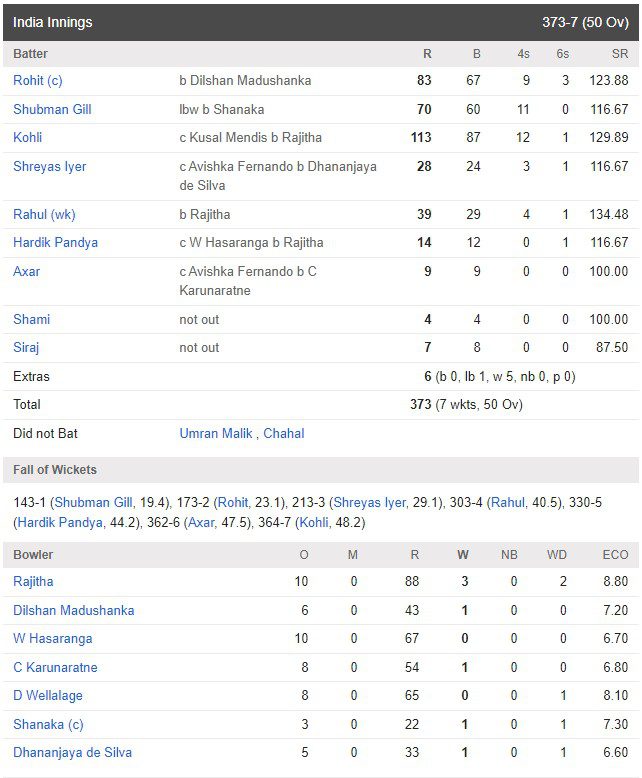Open Dilshan Madushanka bowler link
This screenshot has height=778, width=642.
(x=73, y=610)
